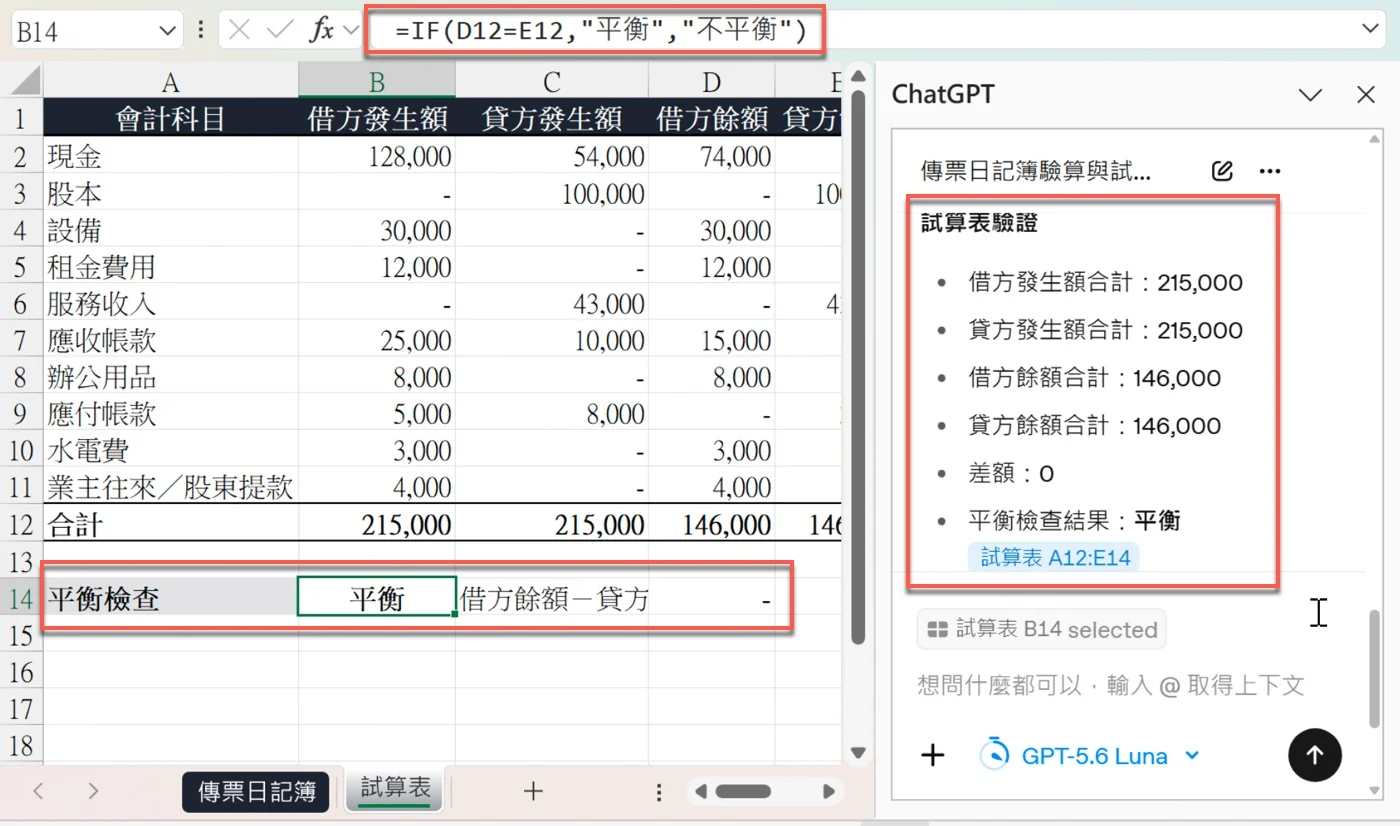
Task: Go to next sheet with right arrow
Action: pos(93,791)
